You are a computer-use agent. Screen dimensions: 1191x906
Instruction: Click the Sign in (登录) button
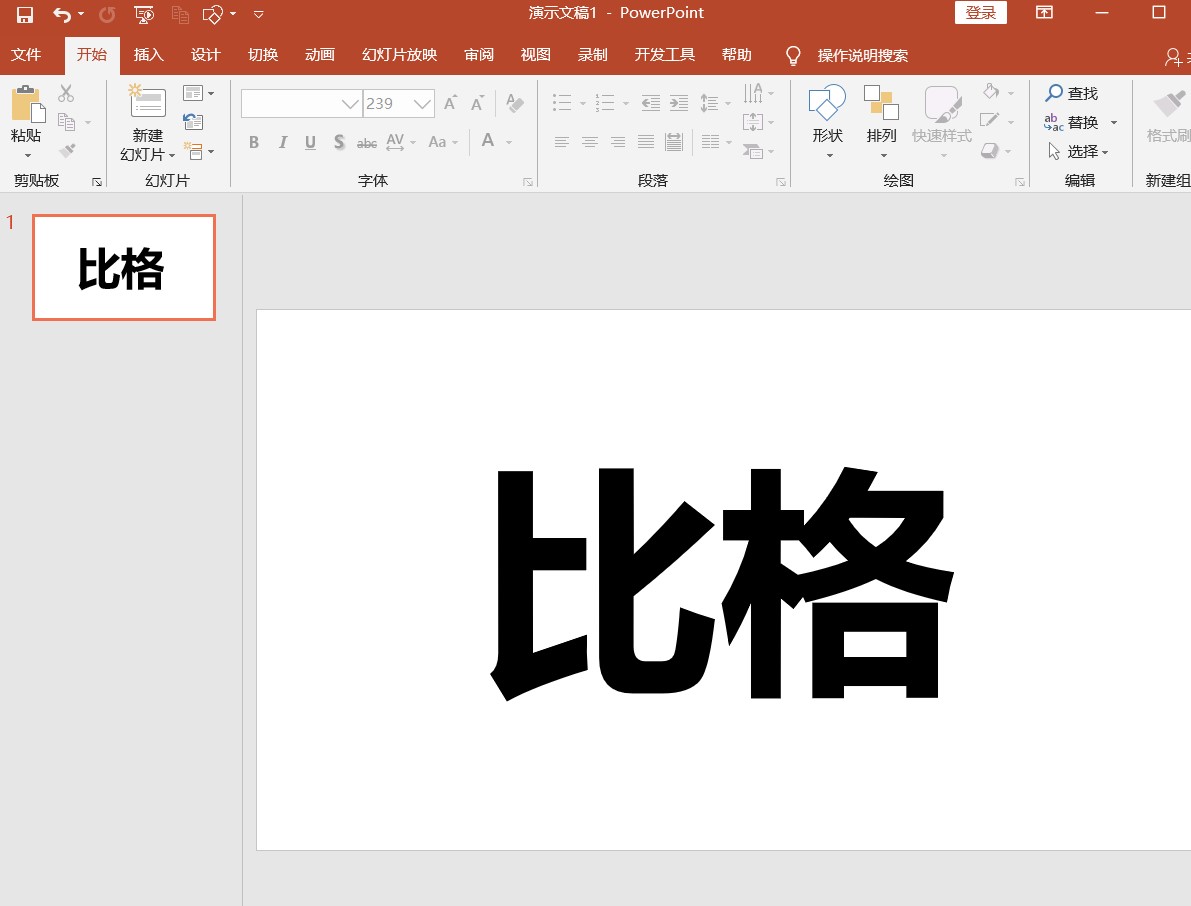tap(981, 13)
